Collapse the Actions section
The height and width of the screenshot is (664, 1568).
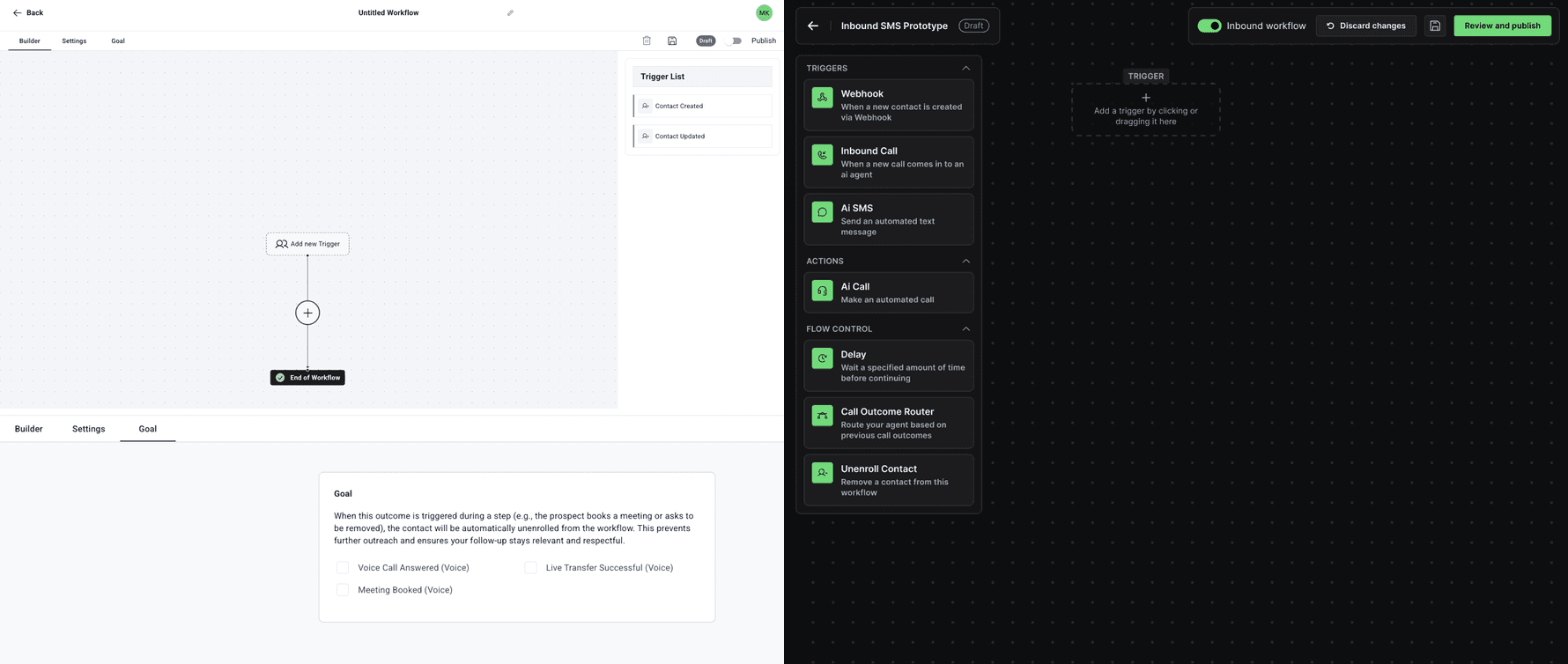(965, 261)
